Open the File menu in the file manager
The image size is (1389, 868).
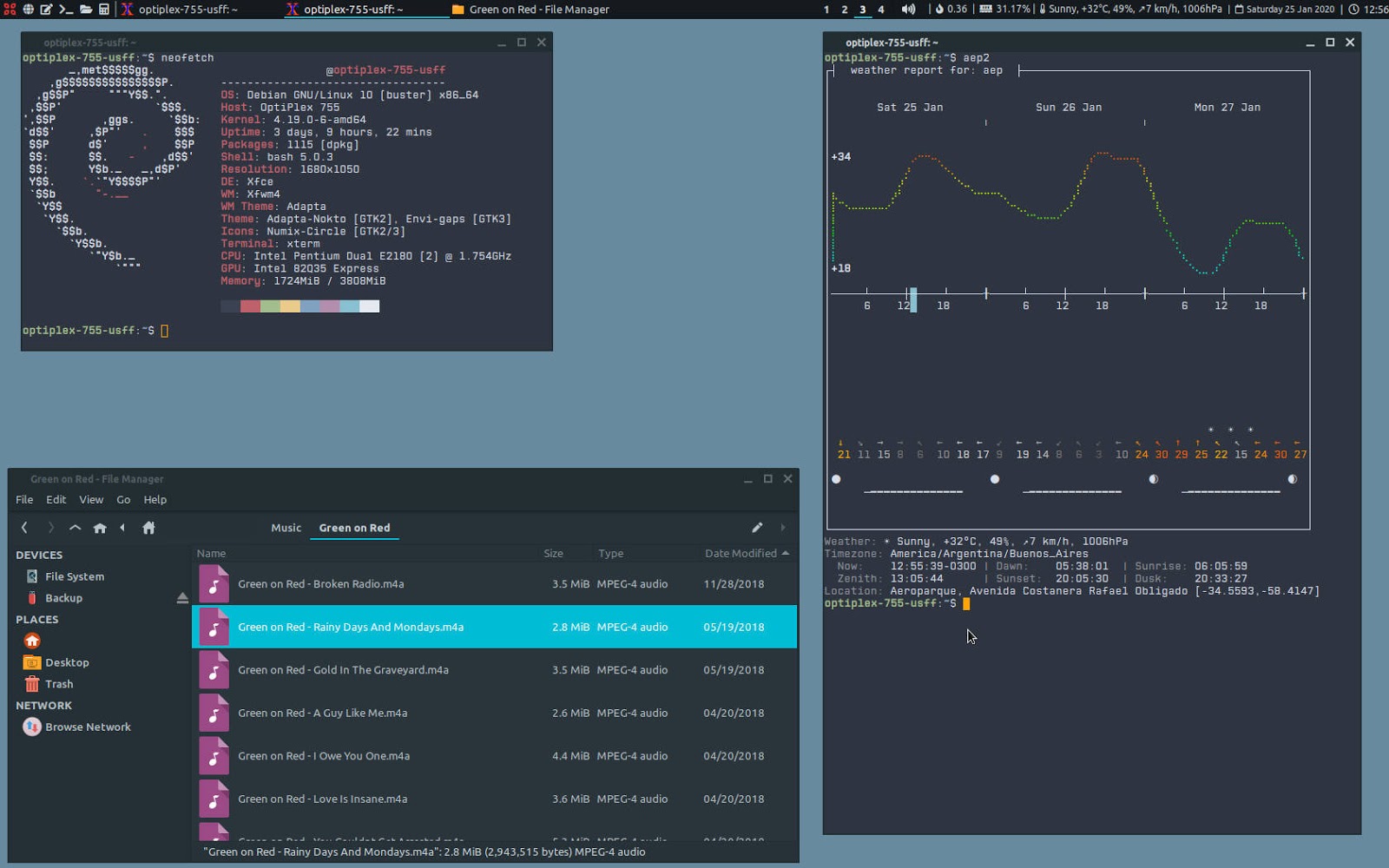coord(23,499)
